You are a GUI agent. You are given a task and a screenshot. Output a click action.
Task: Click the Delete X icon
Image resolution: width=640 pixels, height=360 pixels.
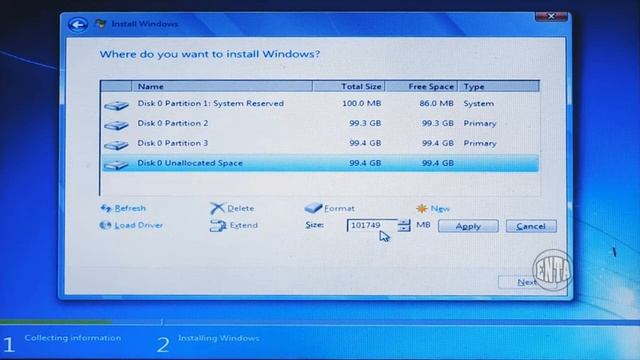tap(217, 208)
